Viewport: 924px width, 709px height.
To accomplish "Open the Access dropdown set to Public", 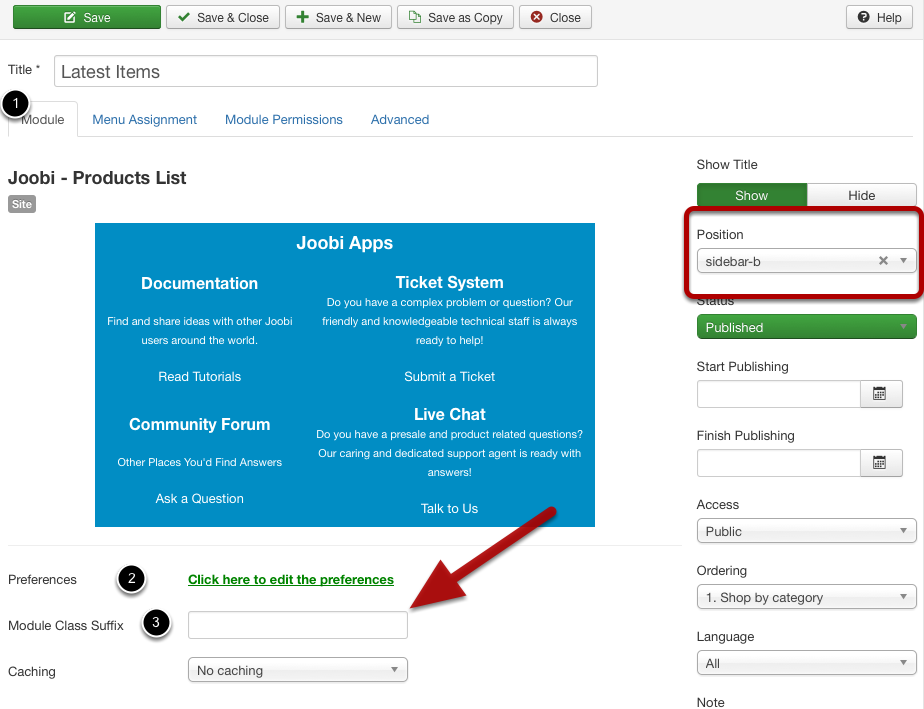I will point(807,531).
